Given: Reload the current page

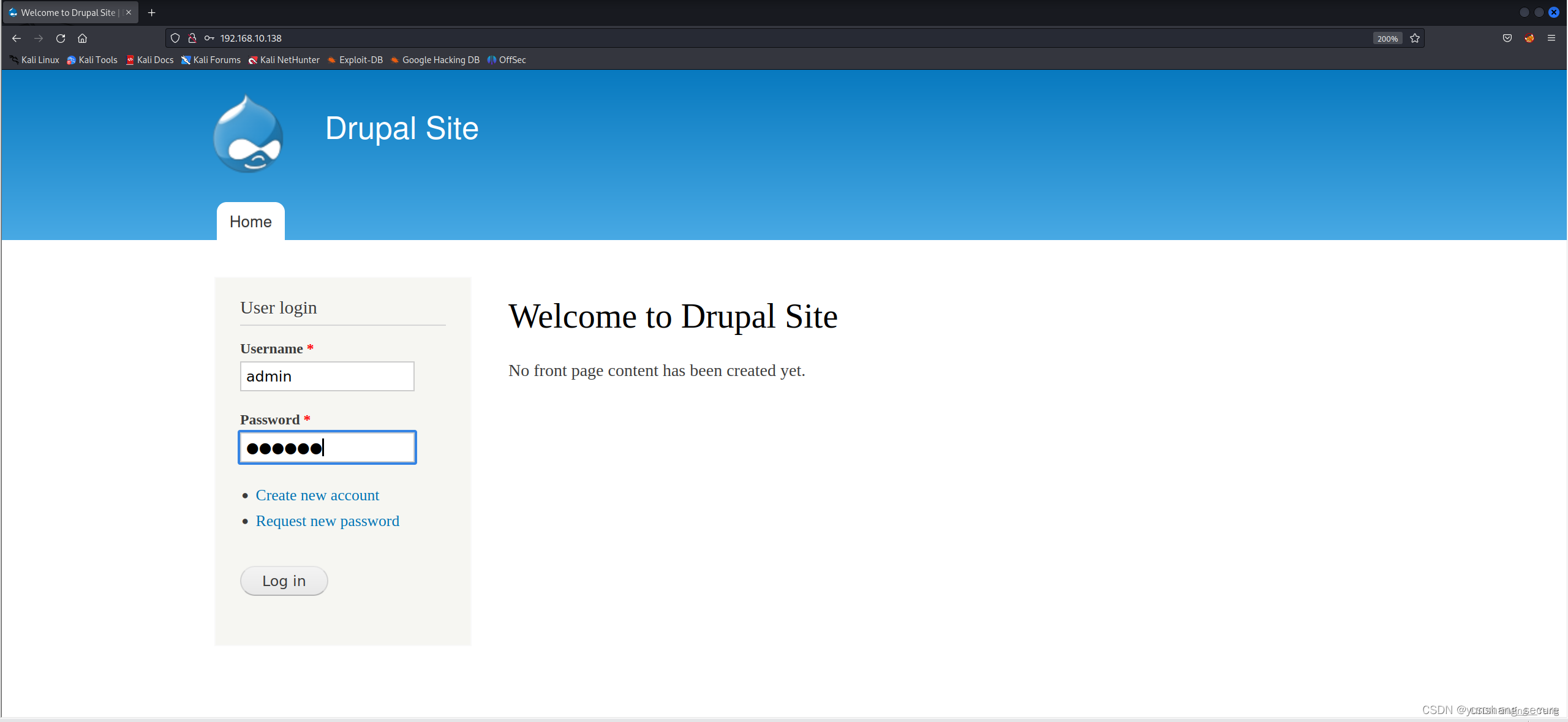Looking at the screenshot, I should tap(61, 38).
